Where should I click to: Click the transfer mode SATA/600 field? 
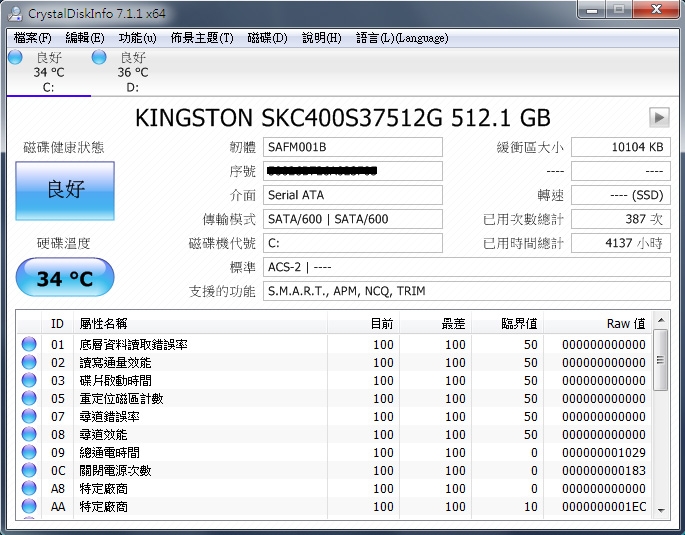coord(353,219)
